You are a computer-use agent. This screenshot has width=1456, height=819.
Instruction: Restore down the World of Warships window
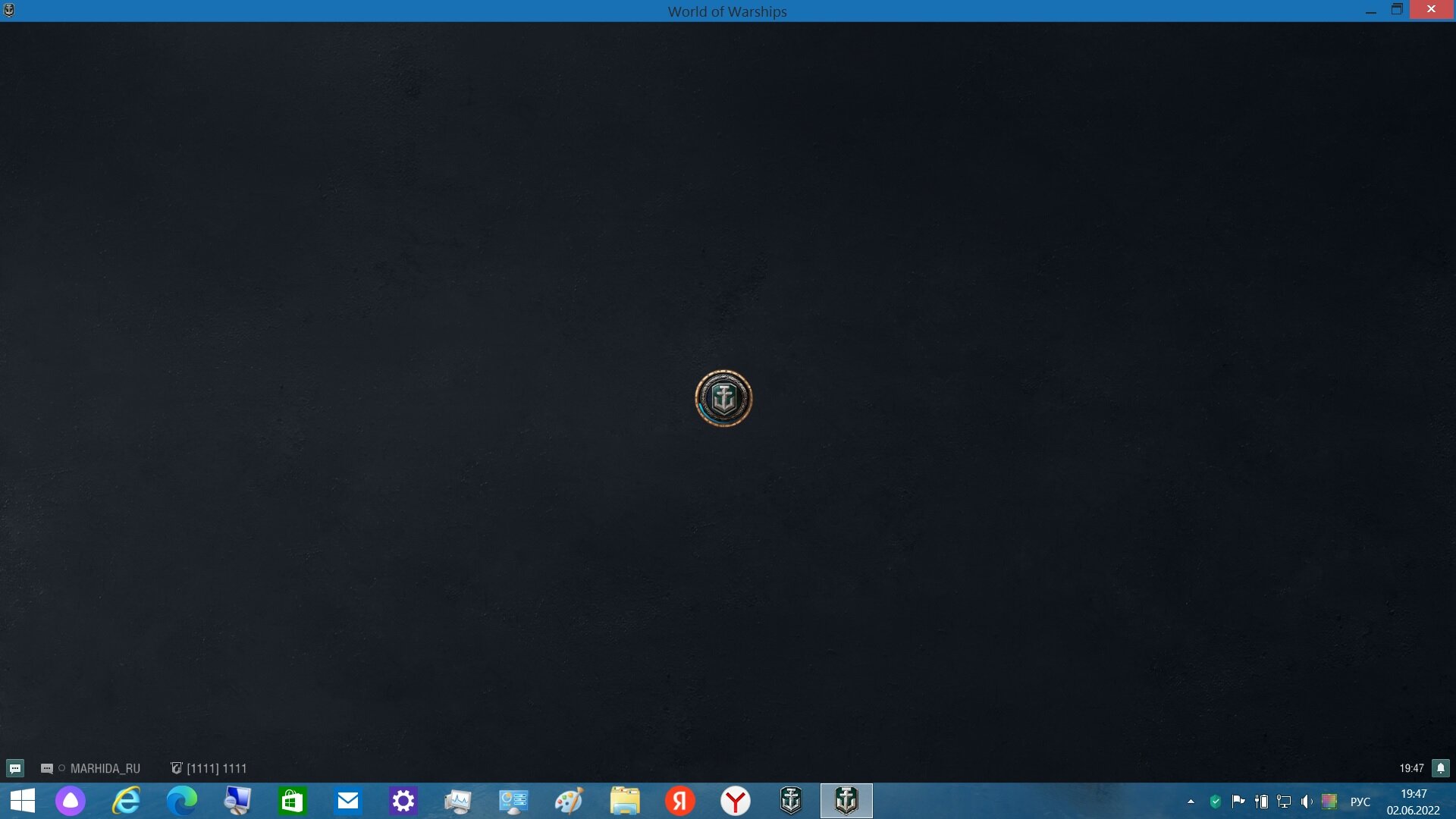[1397, 10]
